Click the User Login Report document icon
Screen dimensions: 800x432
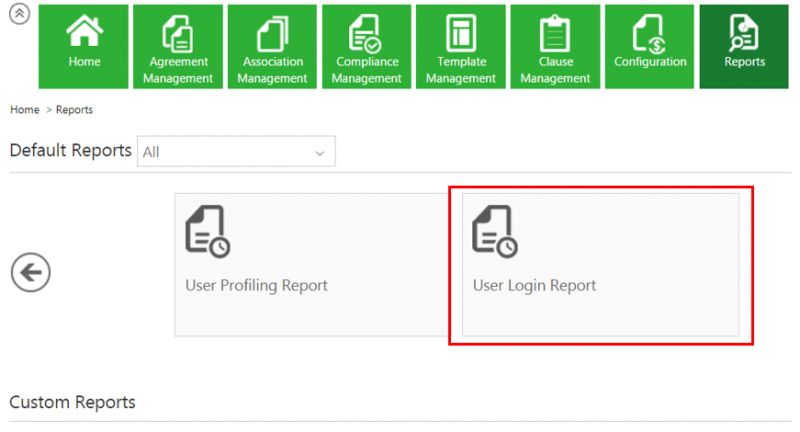(495, 232)
